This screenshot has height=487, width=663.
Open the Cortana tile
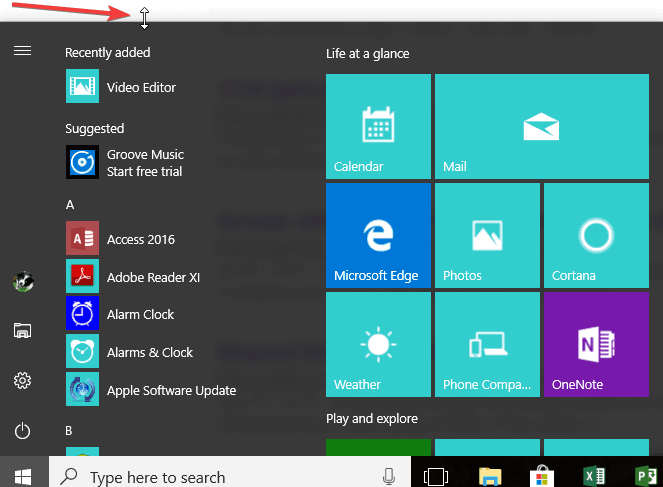pyautogui.click(x=597, y=235)
